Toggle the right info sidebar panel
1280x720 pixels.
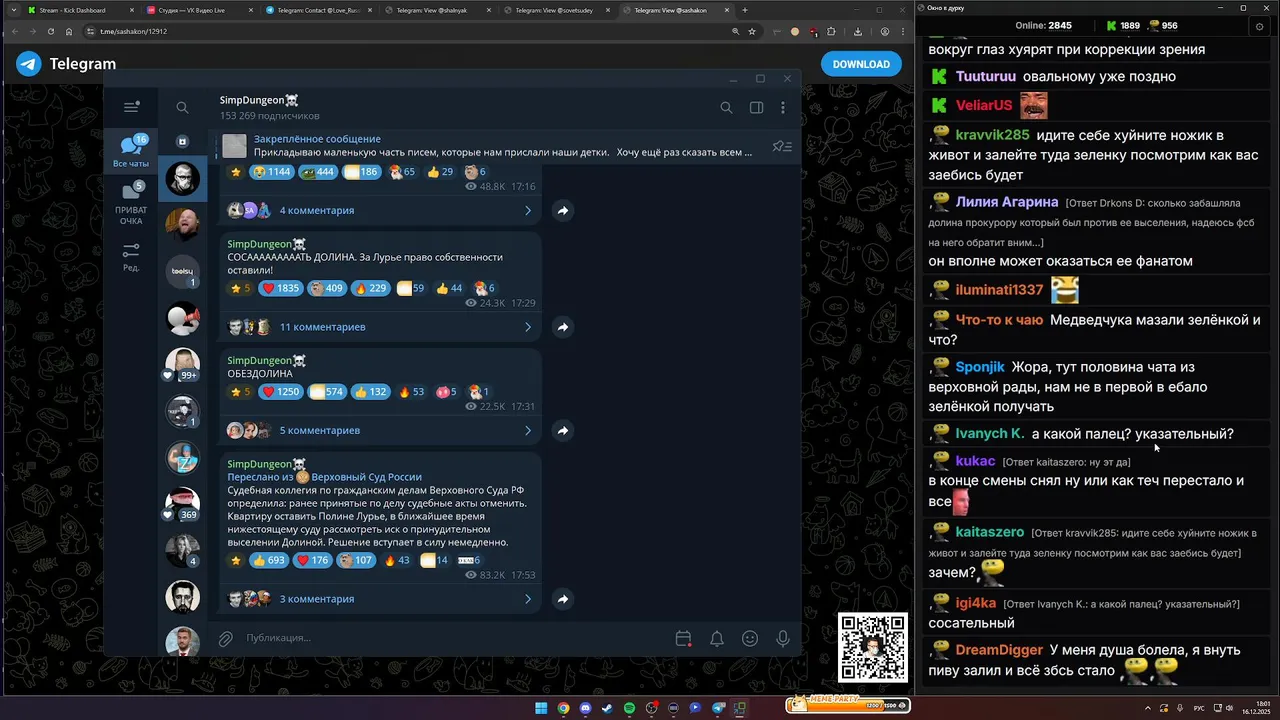click(x=756, y=108)
